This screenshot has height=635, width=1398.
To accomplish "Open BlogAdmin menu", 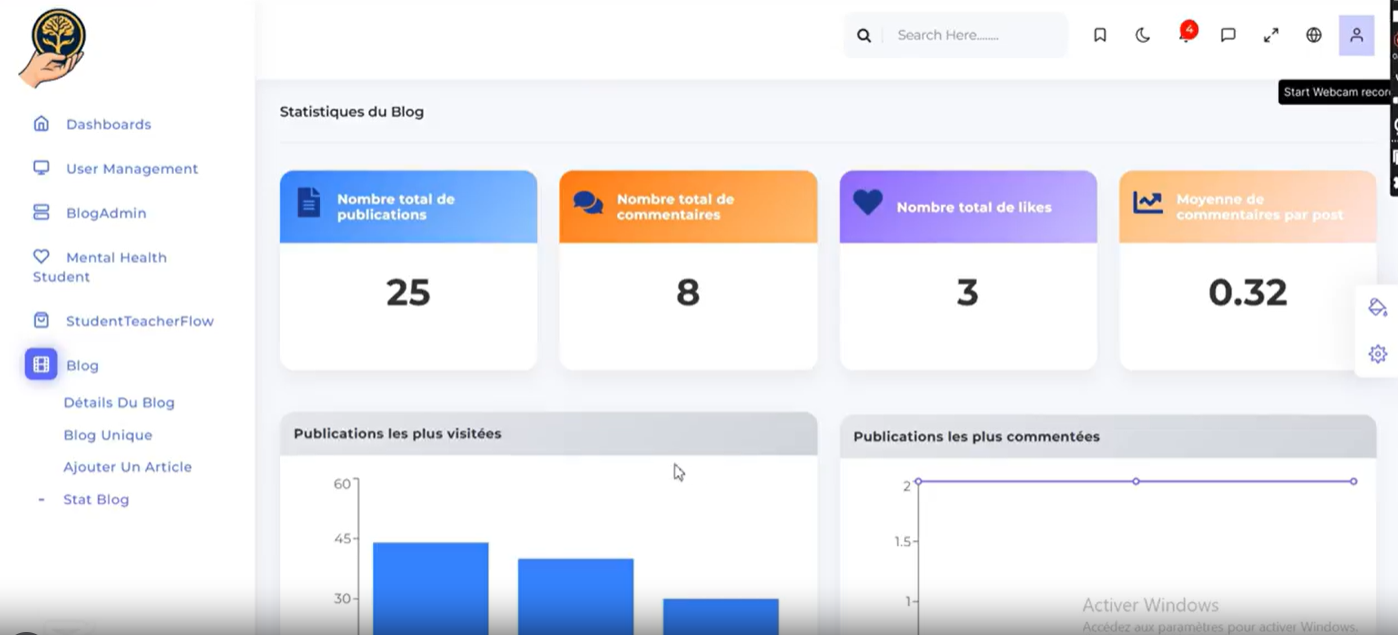I will point(106,213).
